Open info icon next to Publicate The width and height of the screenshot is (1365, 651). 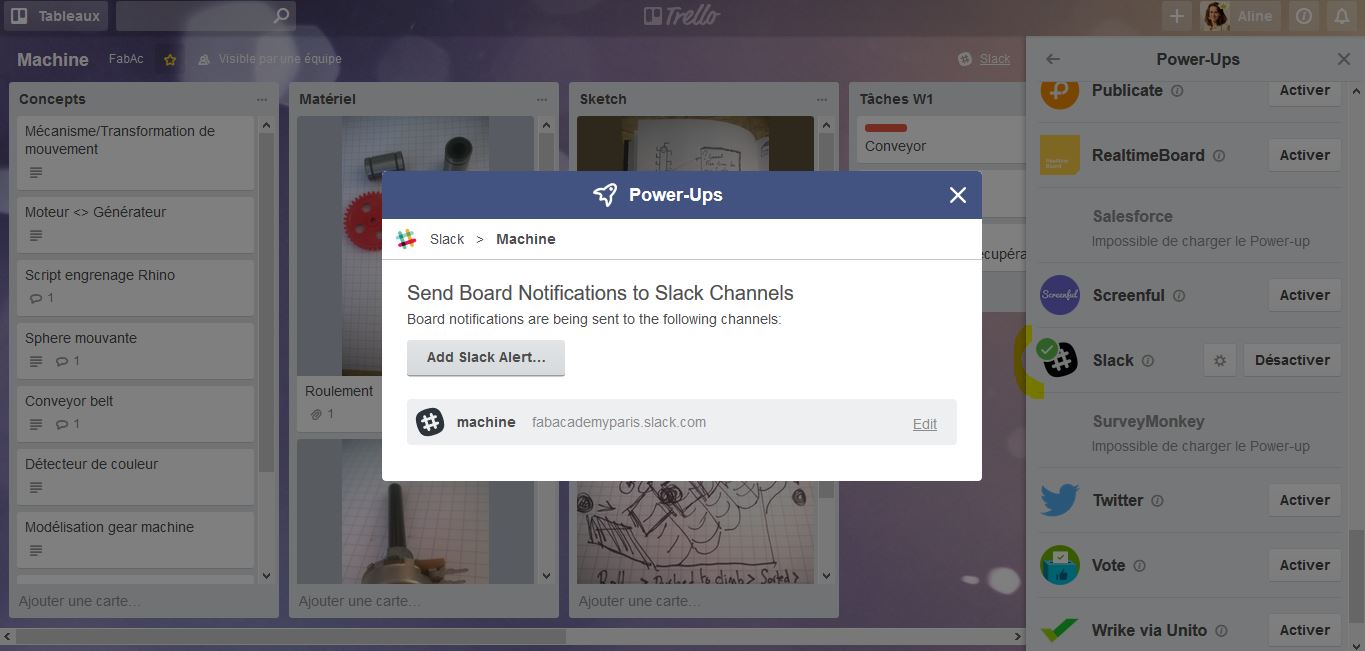click(1177, 90)
